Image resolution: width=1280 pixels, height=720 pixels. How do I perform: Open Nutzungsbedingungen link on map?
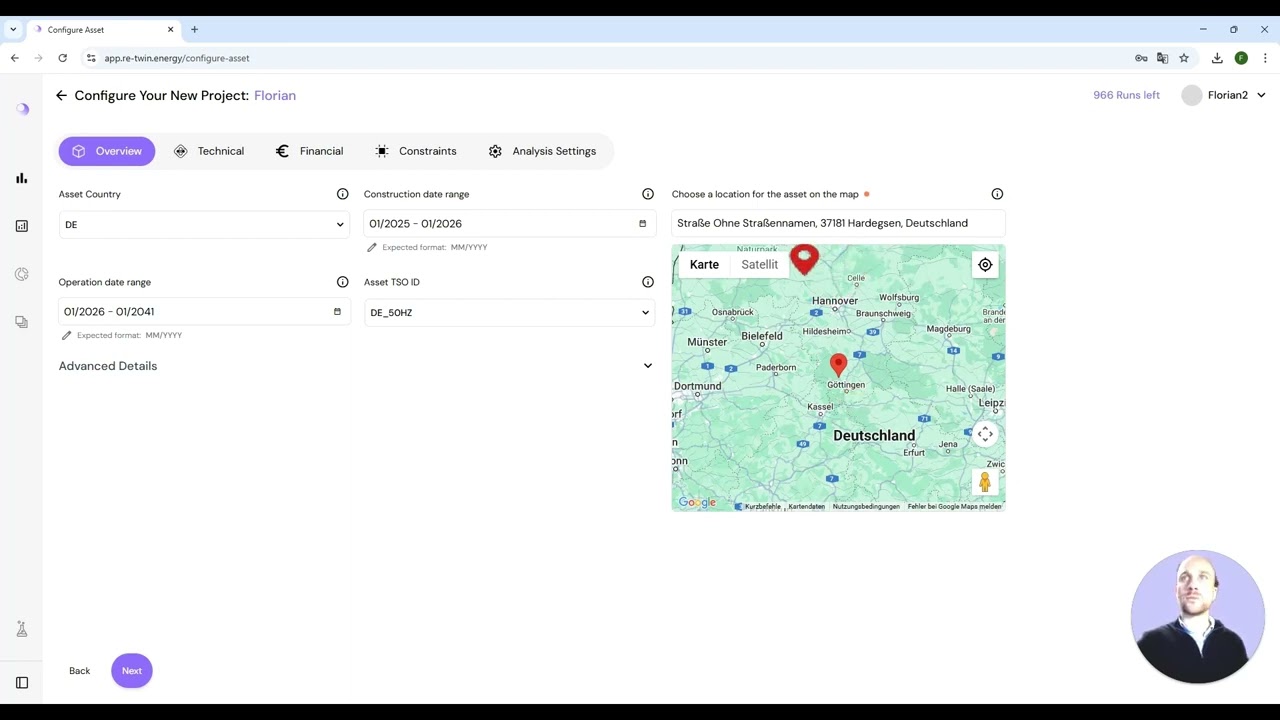coord(866,507)
